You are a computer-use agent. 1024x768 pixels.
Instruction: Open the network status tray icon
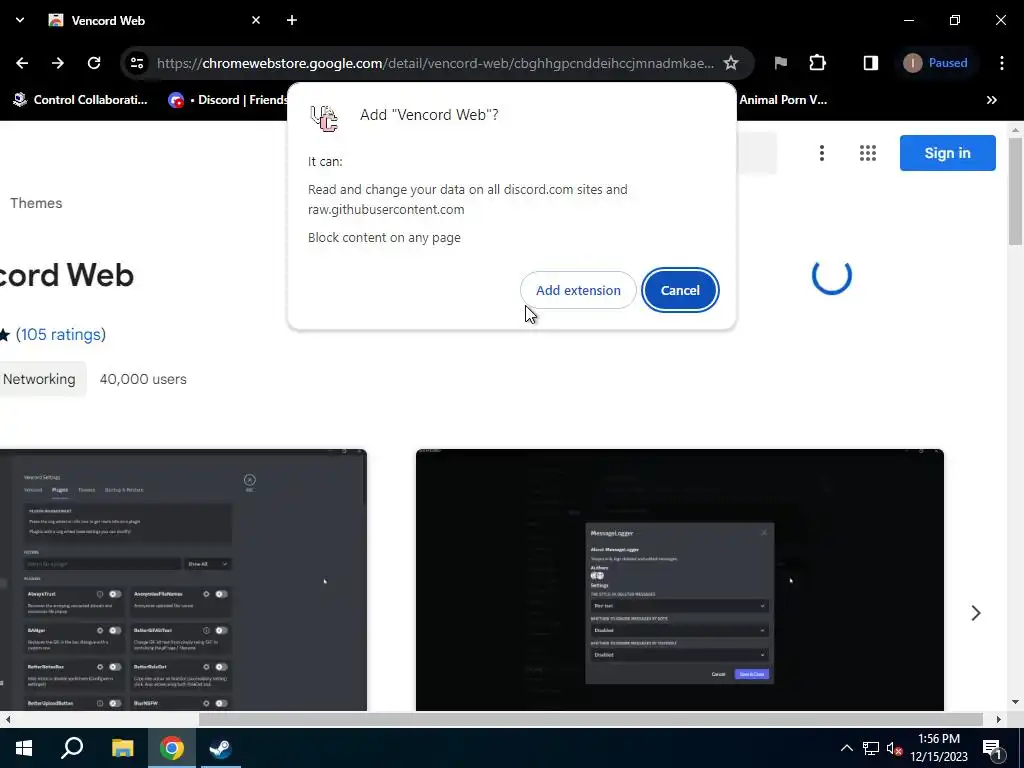(871, 748)
